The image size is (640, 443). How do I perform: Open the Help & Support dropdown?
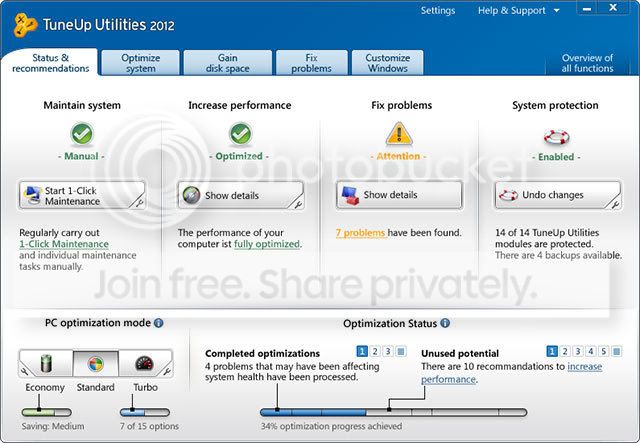(518, 11)
